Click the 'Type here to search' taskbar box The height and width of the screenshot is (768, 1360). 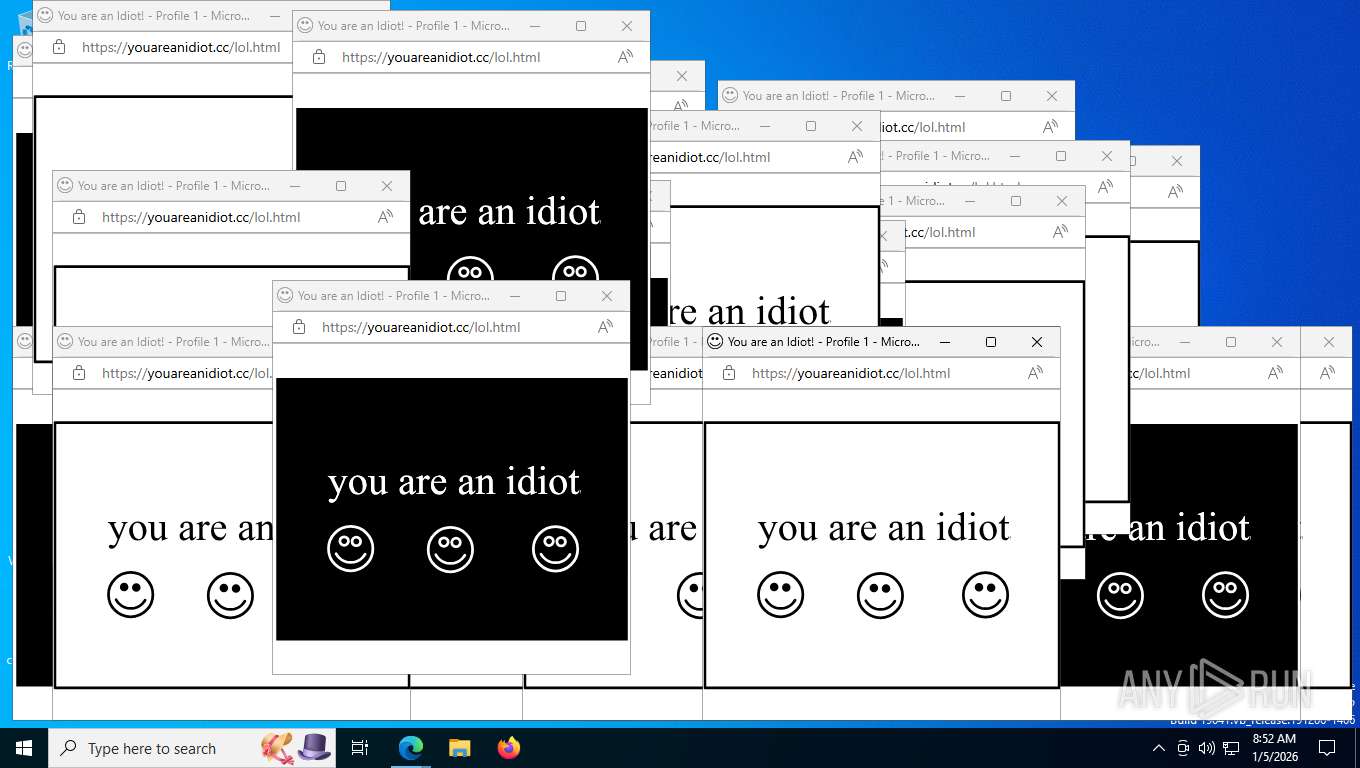point(190,748)
